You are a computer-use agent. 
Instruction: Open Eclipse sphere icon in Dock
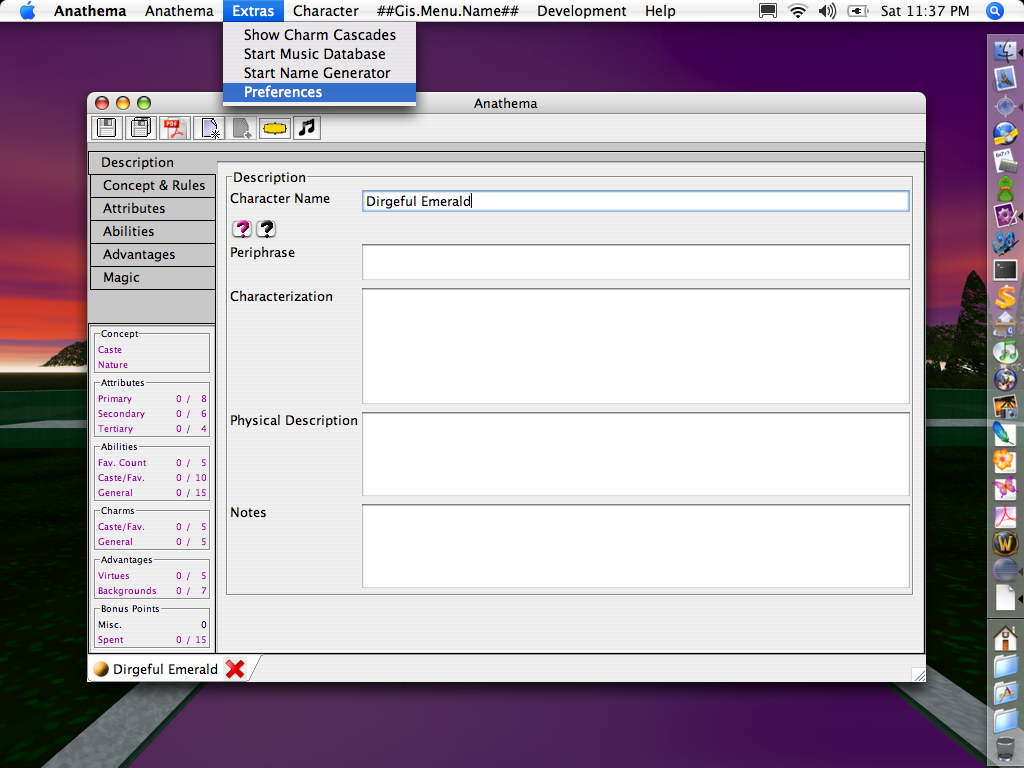[1006, 570]
